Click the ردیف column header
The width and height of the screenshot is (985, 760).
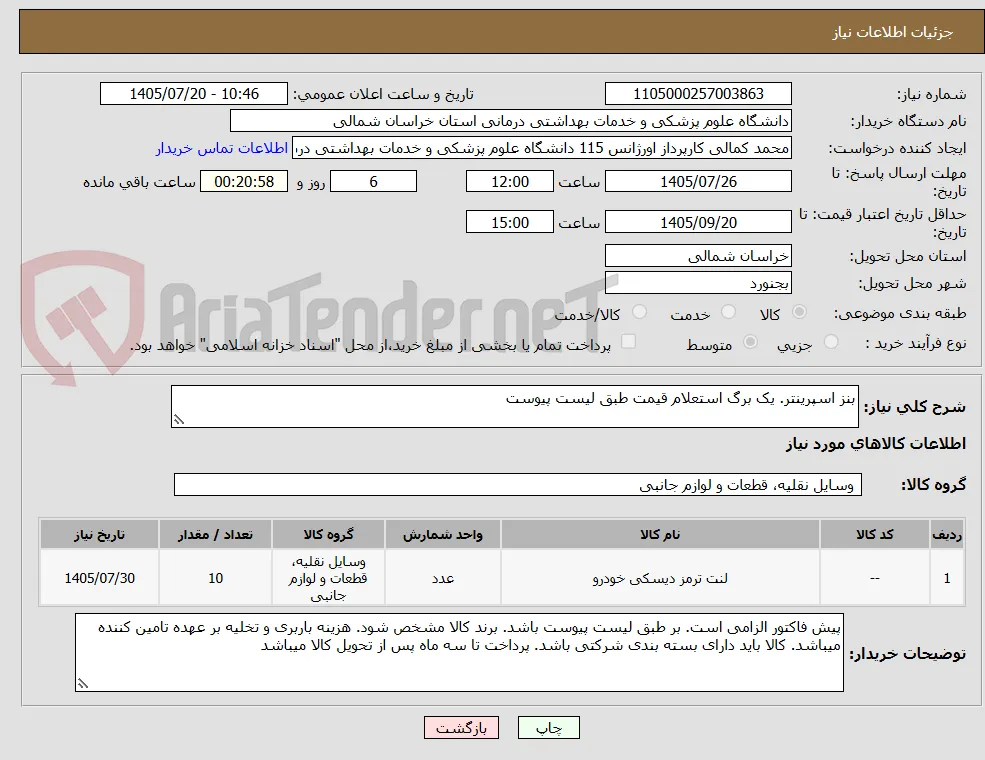pos(947,535)
